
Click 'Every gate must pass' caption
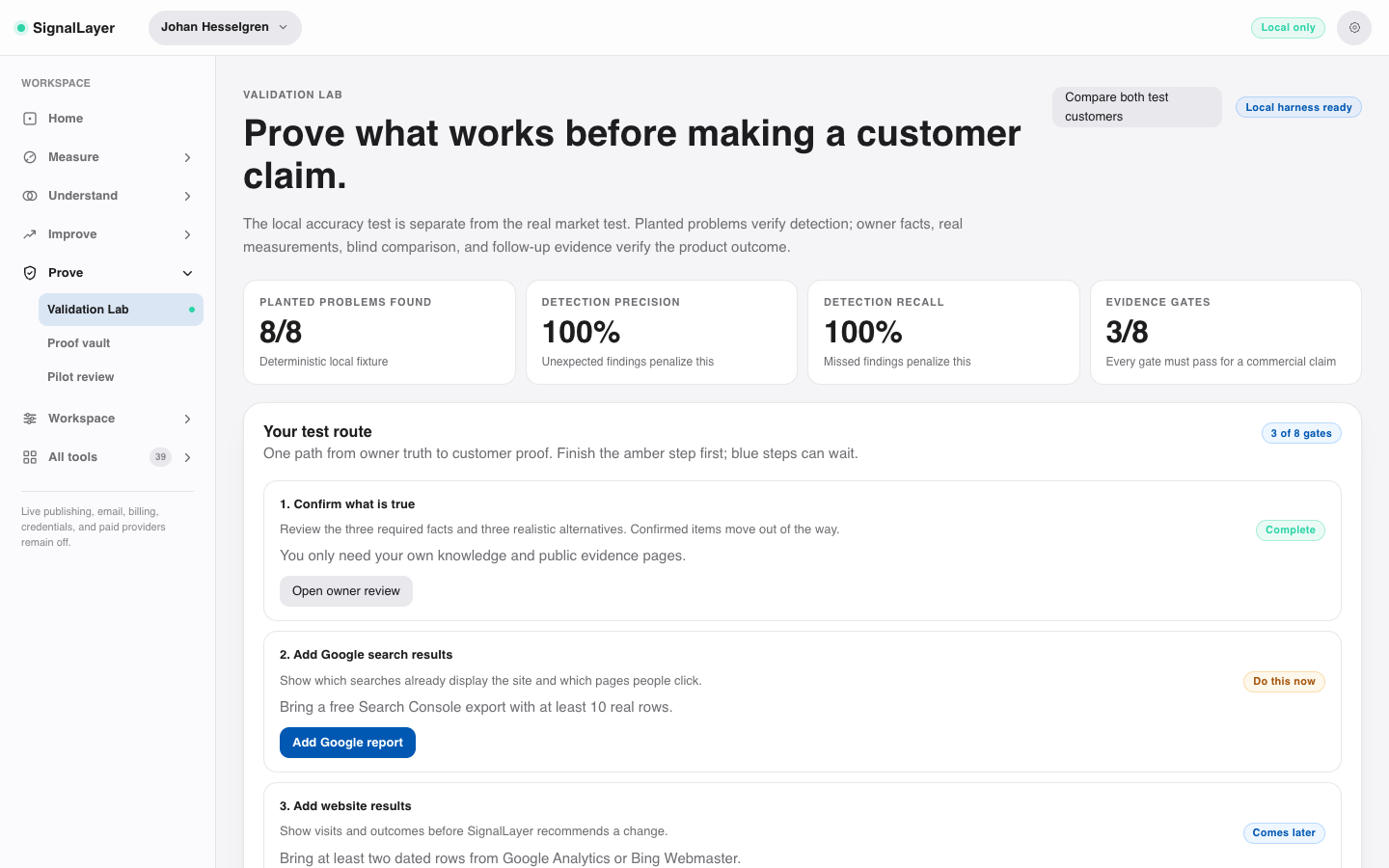(x=1220, y=362)
